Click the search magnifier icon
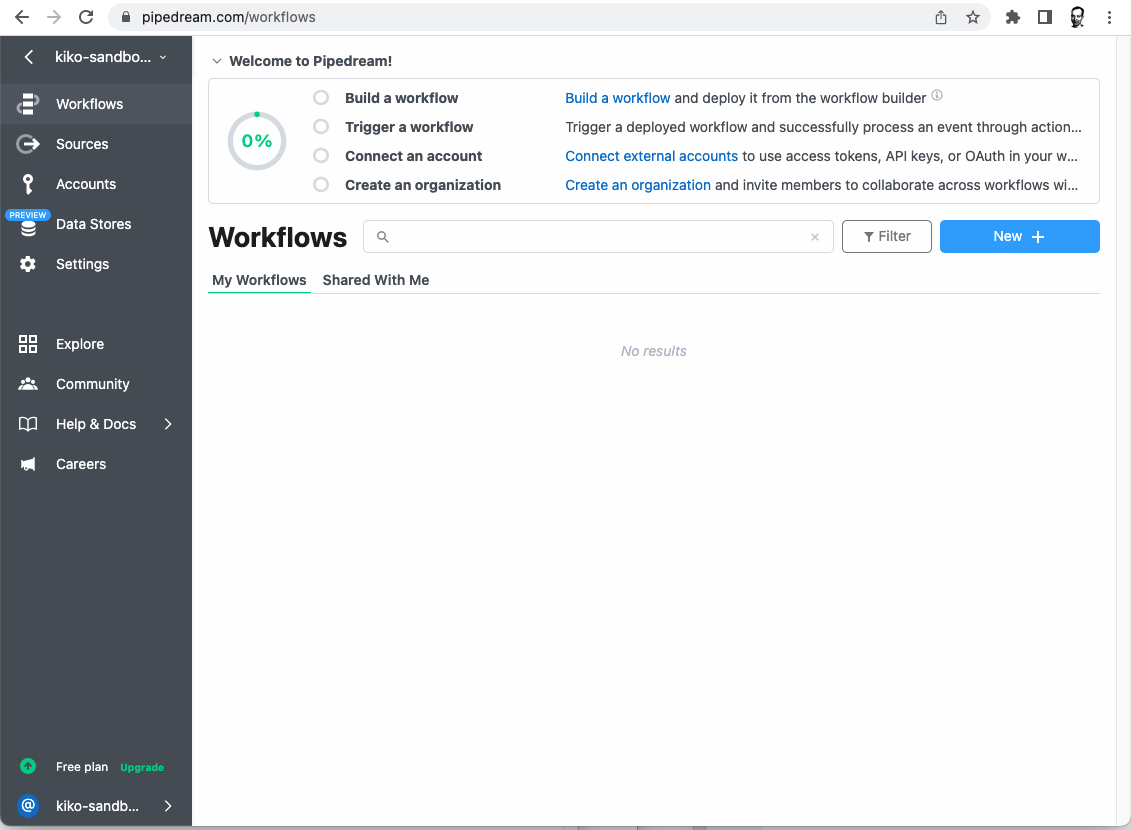This screenshot has height=830, width=1131. point(383,237)
